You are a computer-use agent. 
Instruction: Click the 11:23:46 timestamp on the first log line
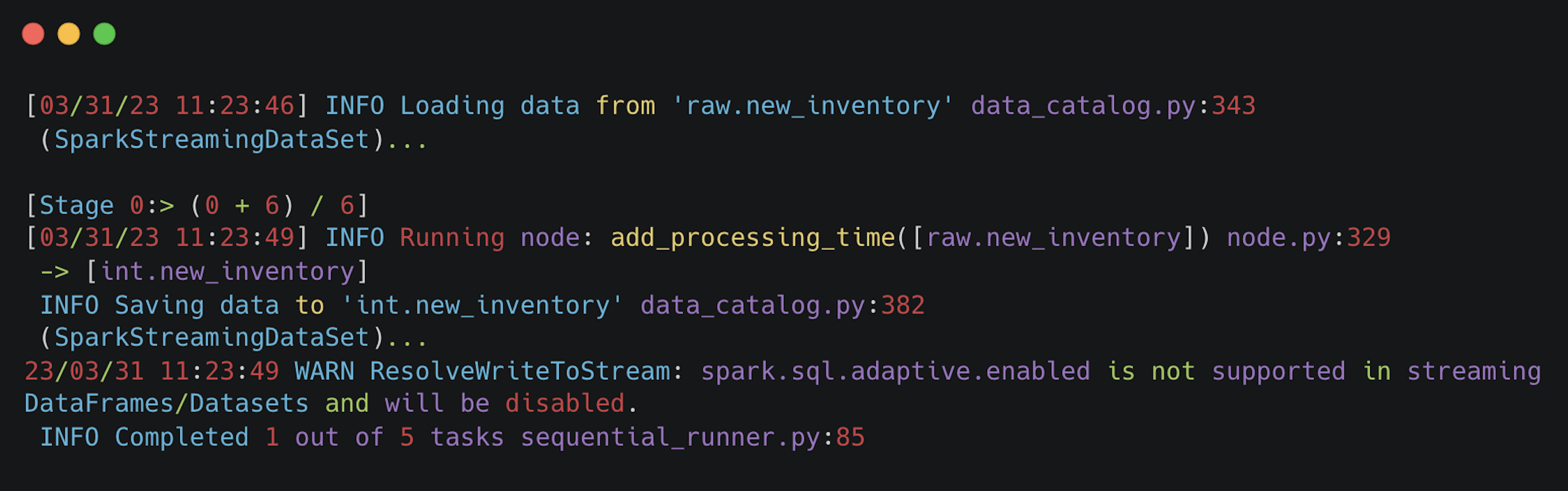[235, 106]
